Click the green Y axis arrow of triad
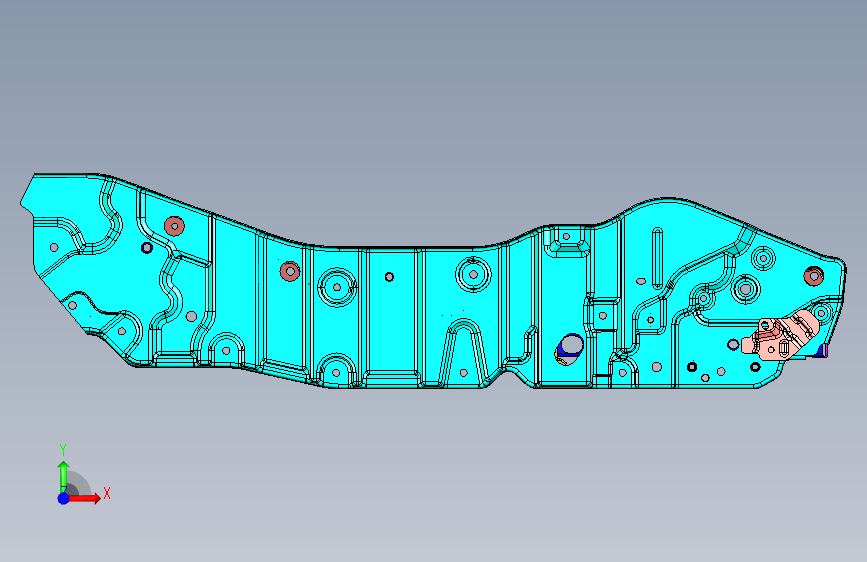The width and height of the screenshot is (867, 562). pos(64,476)
